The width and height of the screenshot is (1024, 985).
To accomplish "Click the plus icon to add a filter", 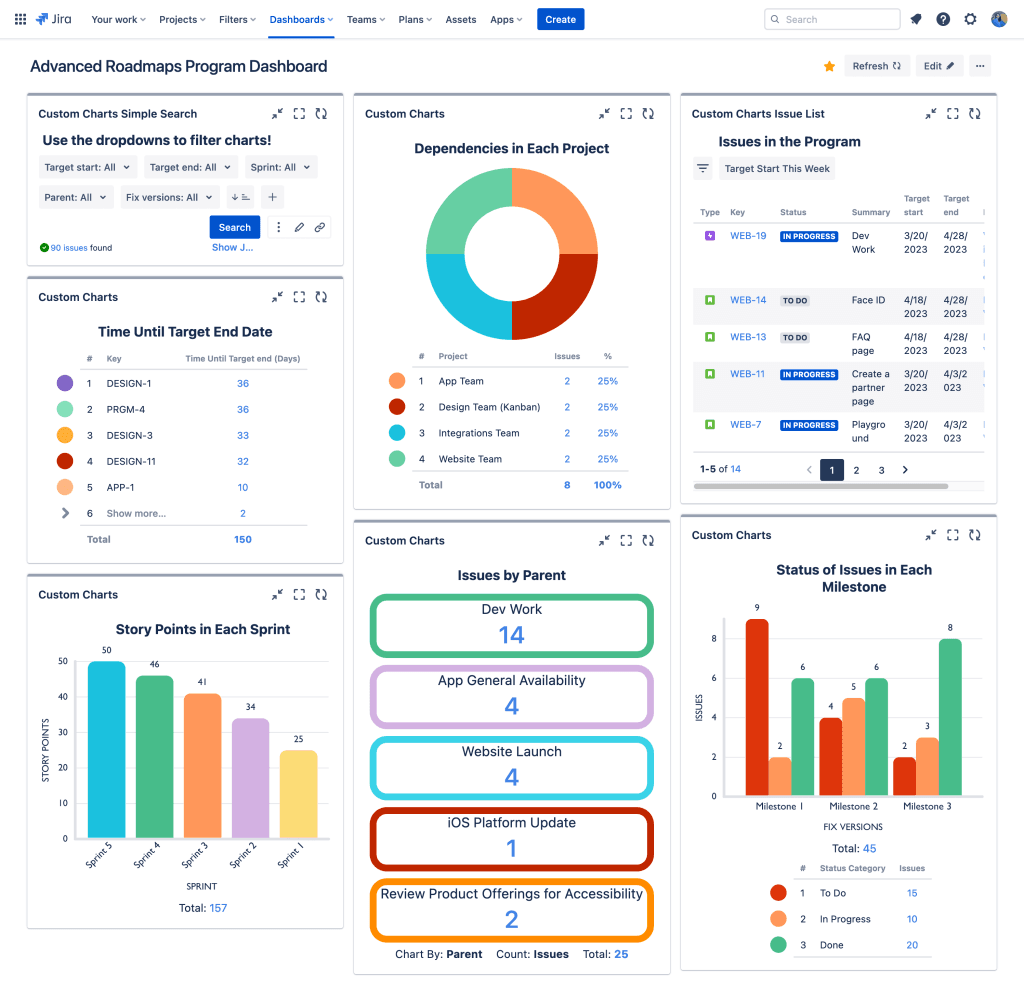I will tap(271, 197).
